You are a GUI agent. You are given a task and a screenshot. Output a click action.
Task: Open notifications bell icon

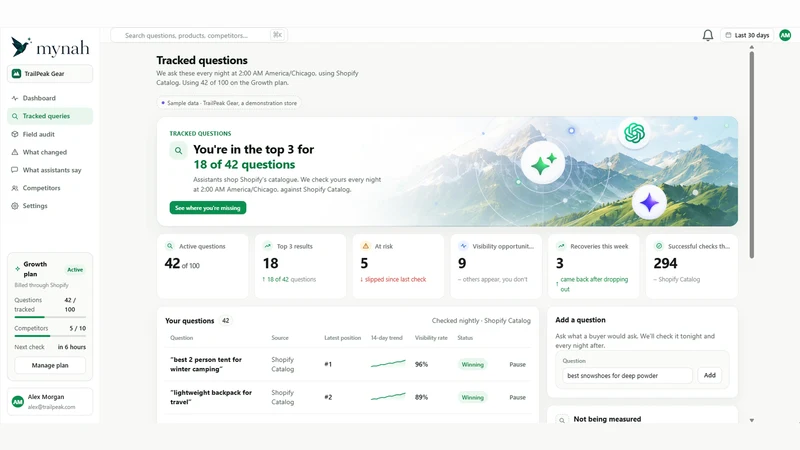(x=707, y=35)
